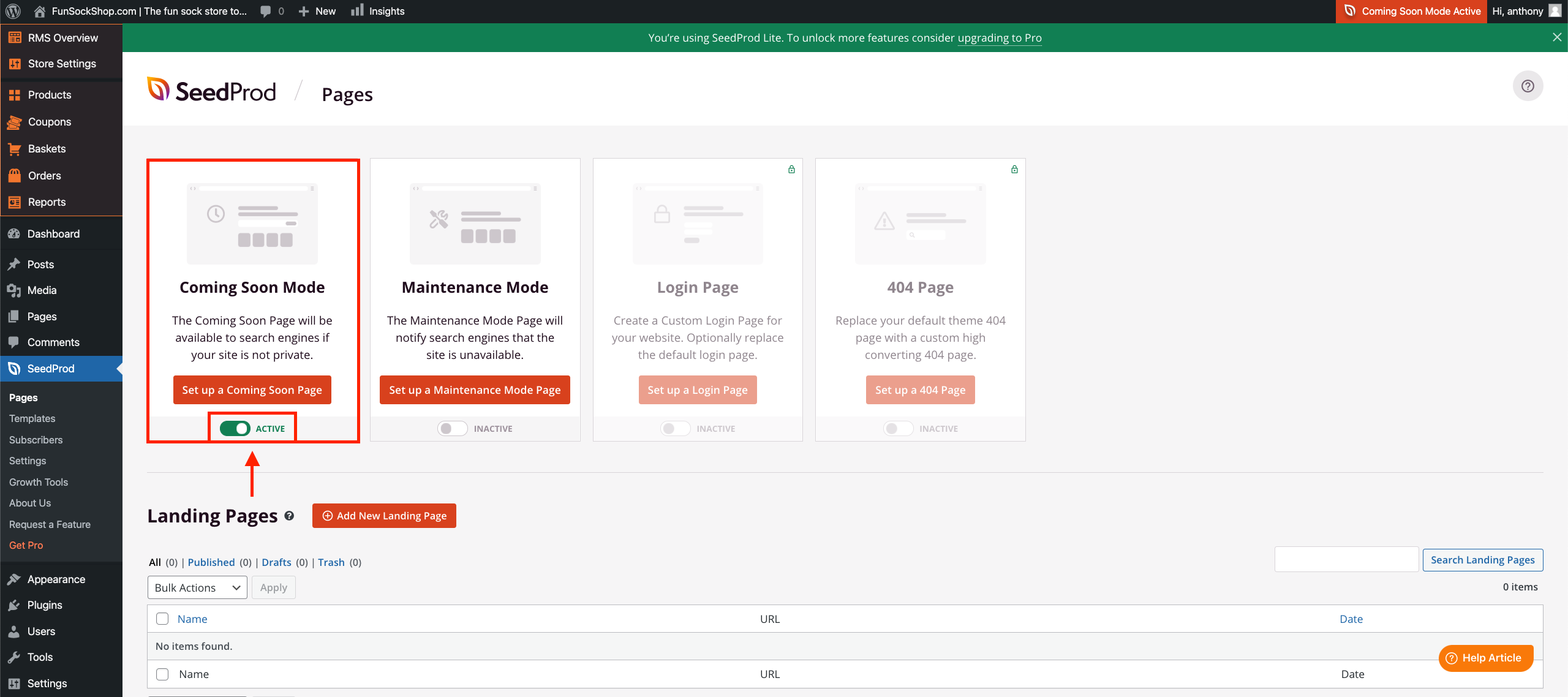Open the Baskets cart sidebar item
Image resolution: width=1568 pixels, height=697 pixels.
pyautogui.click(x=47, y=149)
